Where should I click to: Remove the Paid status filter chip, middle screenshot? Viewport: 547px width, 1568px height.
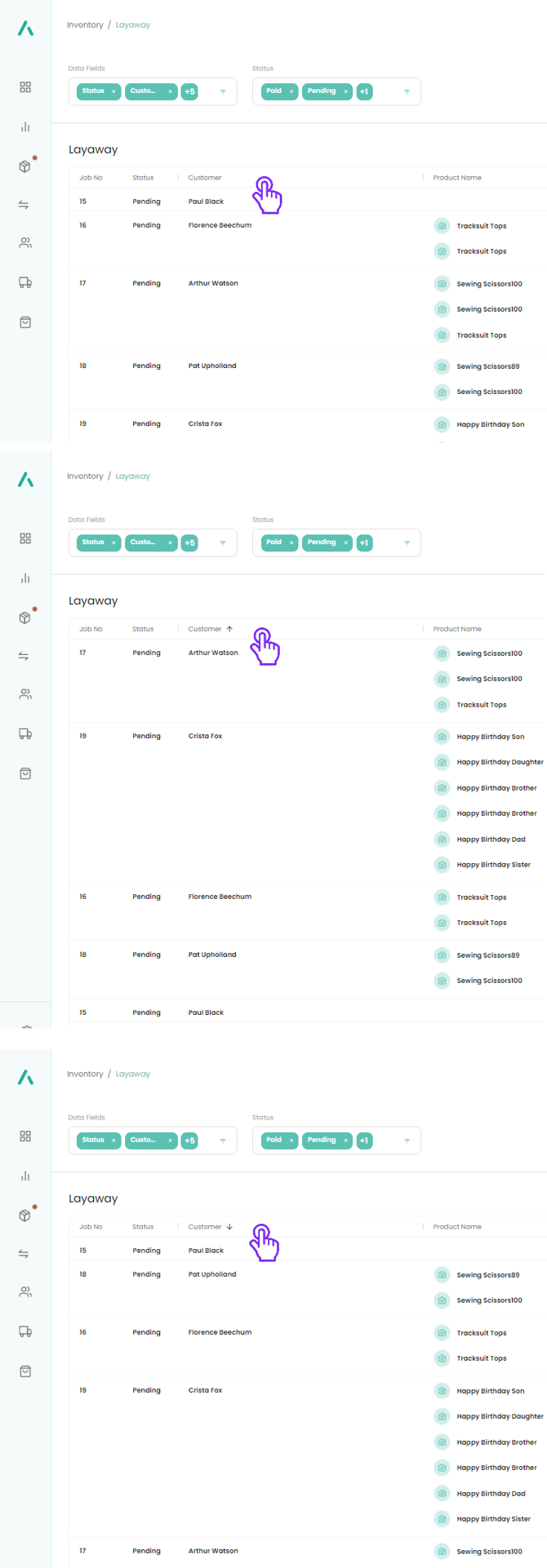[291, 543]
